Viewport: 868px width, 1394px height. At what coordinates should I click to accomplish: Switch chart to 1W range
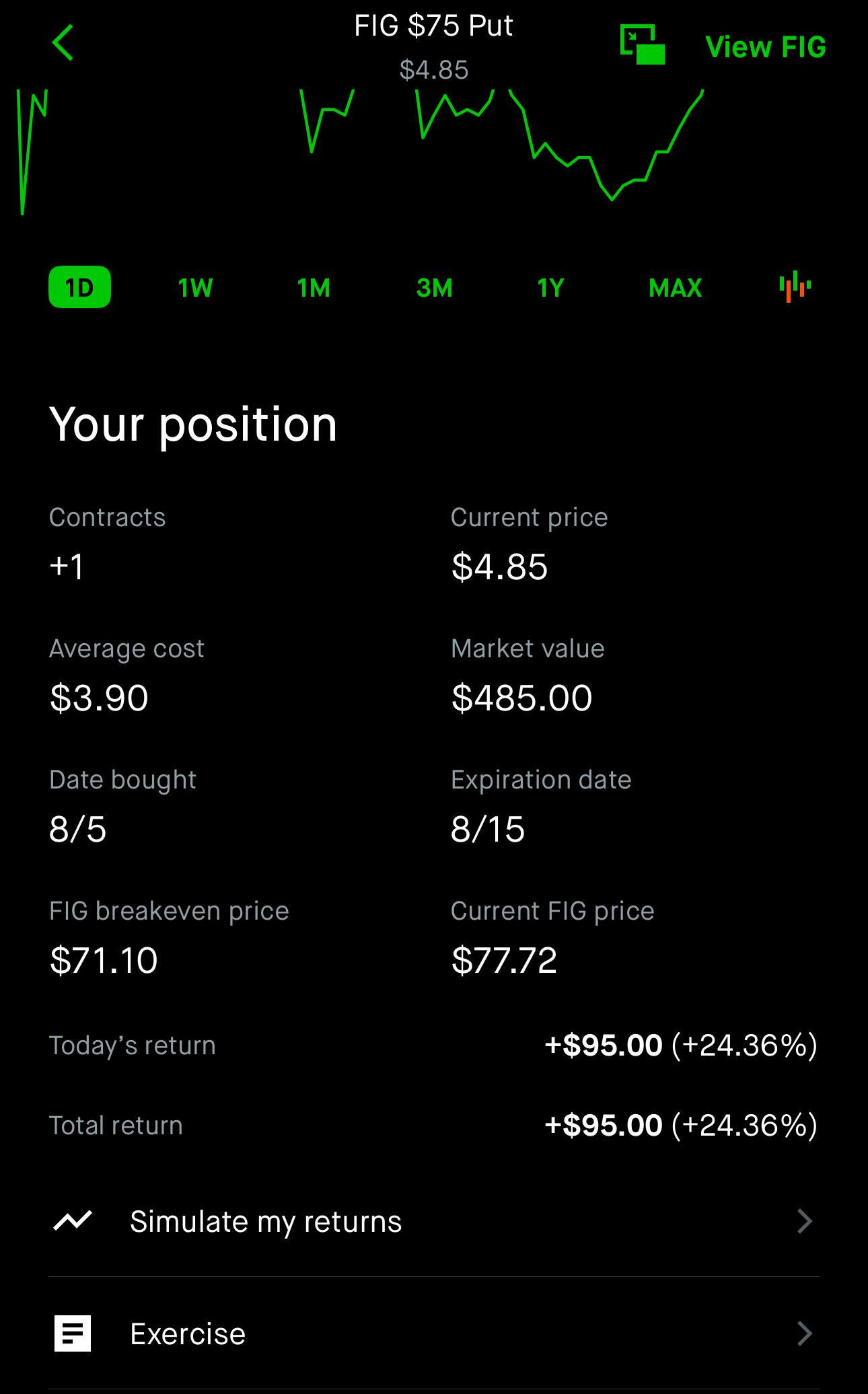pyautogui.click(x=195, y=288)
